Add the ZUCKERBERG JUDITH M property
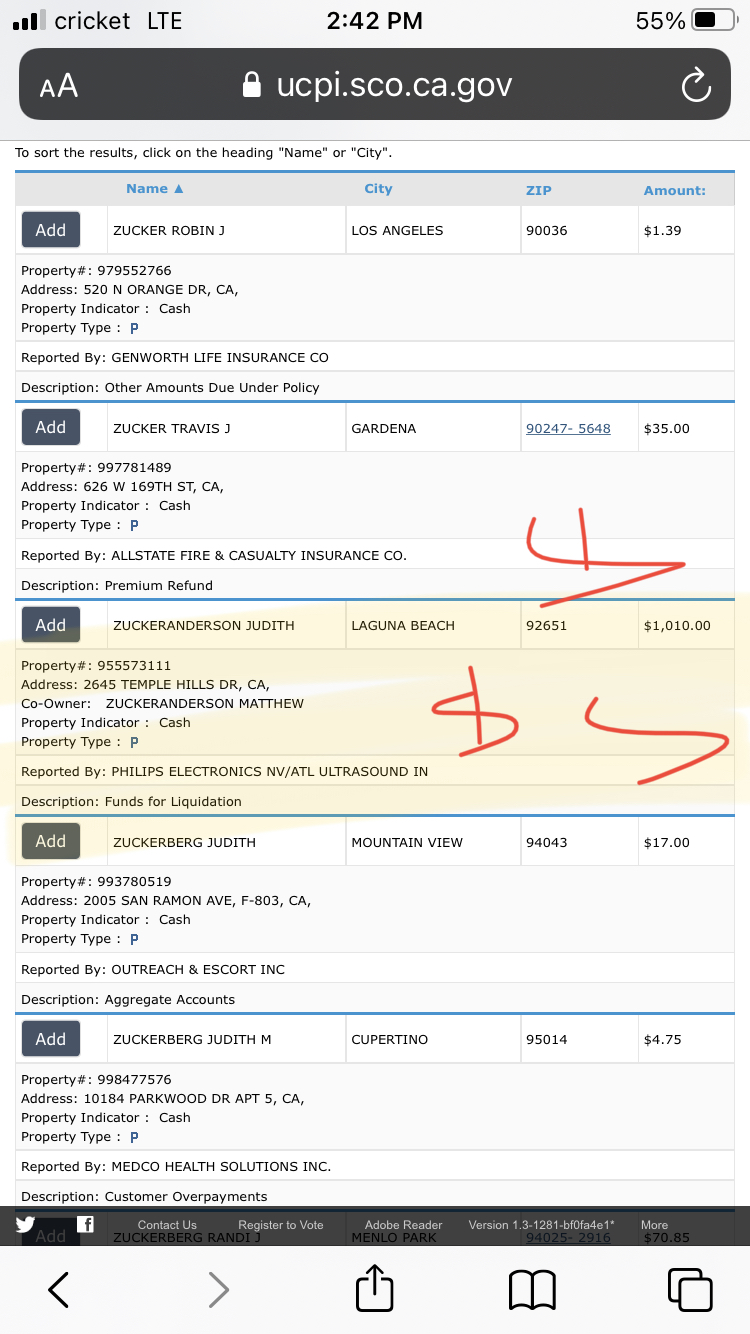 click(51, 1039)
